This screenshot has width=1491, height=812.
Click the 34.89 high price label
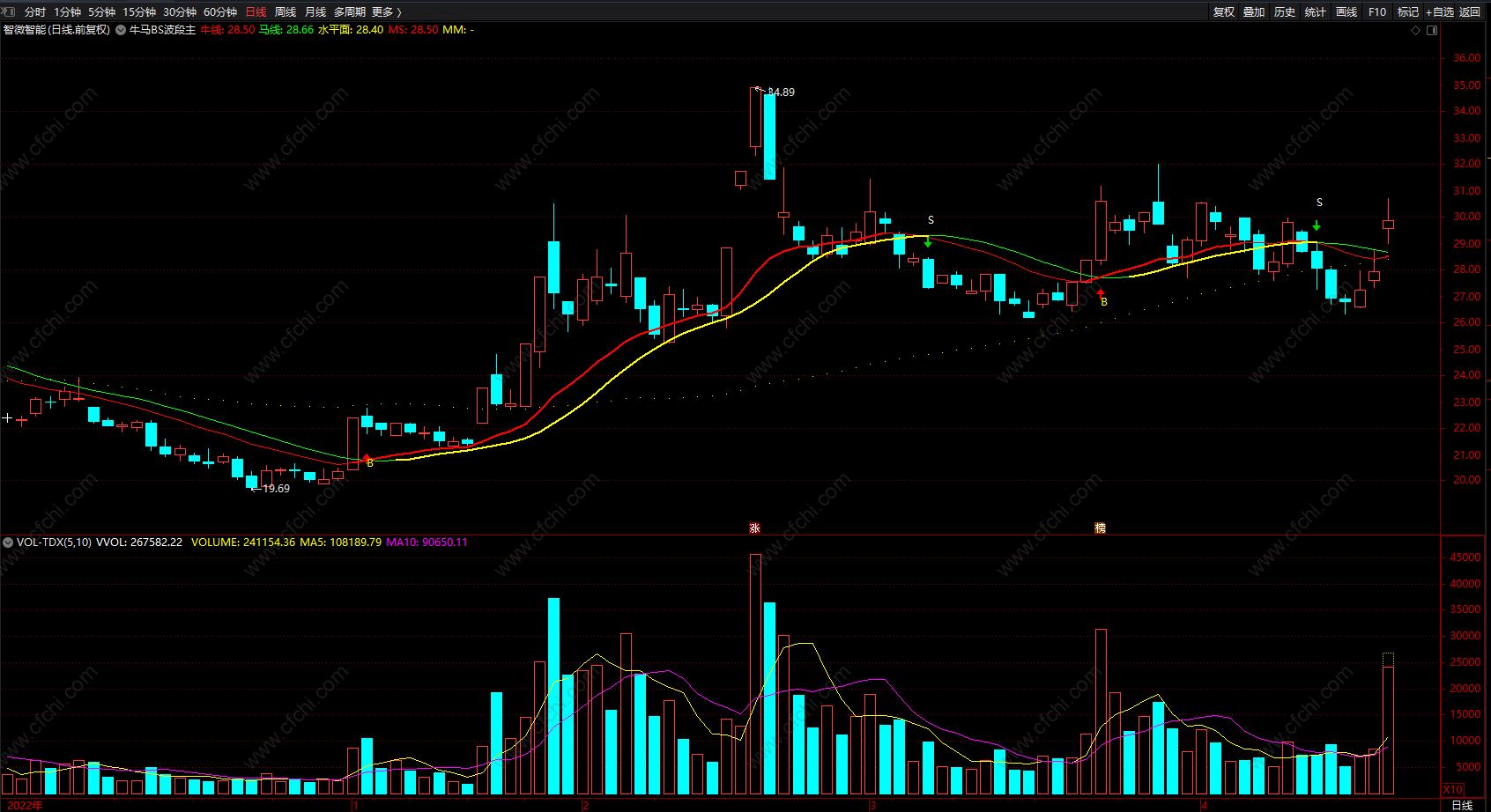(782, 92)
